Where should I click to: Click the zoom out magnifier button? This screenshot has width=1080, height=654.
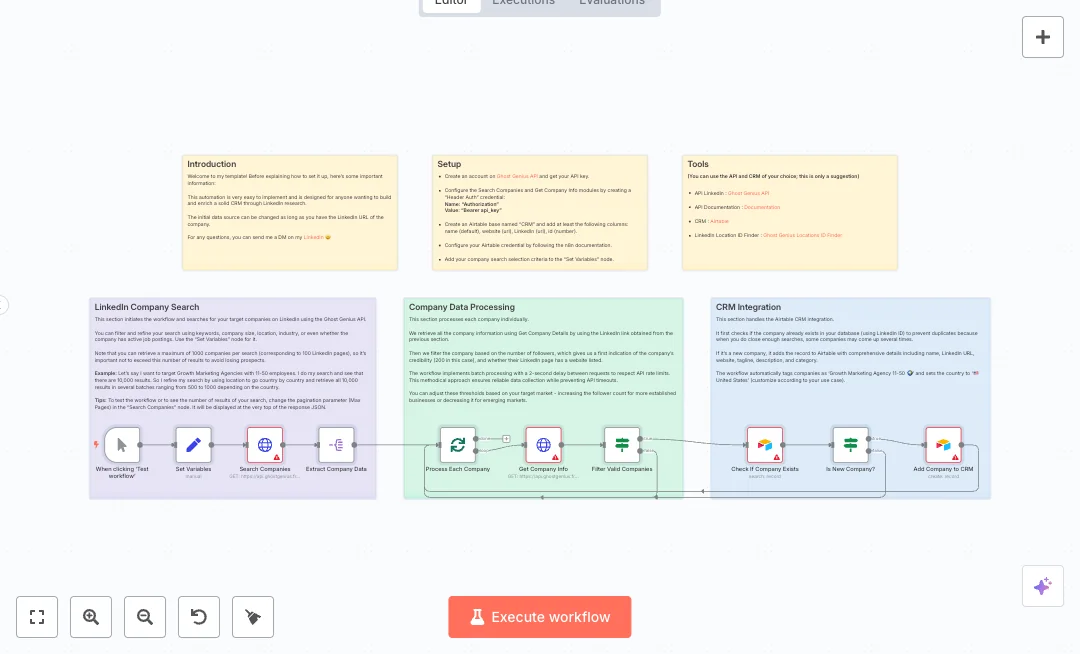pyautogui.click(x=145, y=617)
